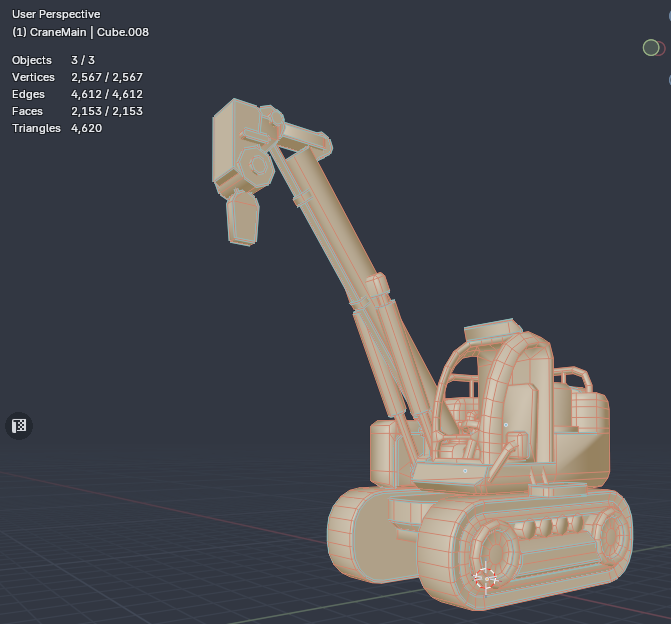671x624 pixels.
Task: Select the hexagonal pulley at the boom tip
Action: click(x=256, y=165)
